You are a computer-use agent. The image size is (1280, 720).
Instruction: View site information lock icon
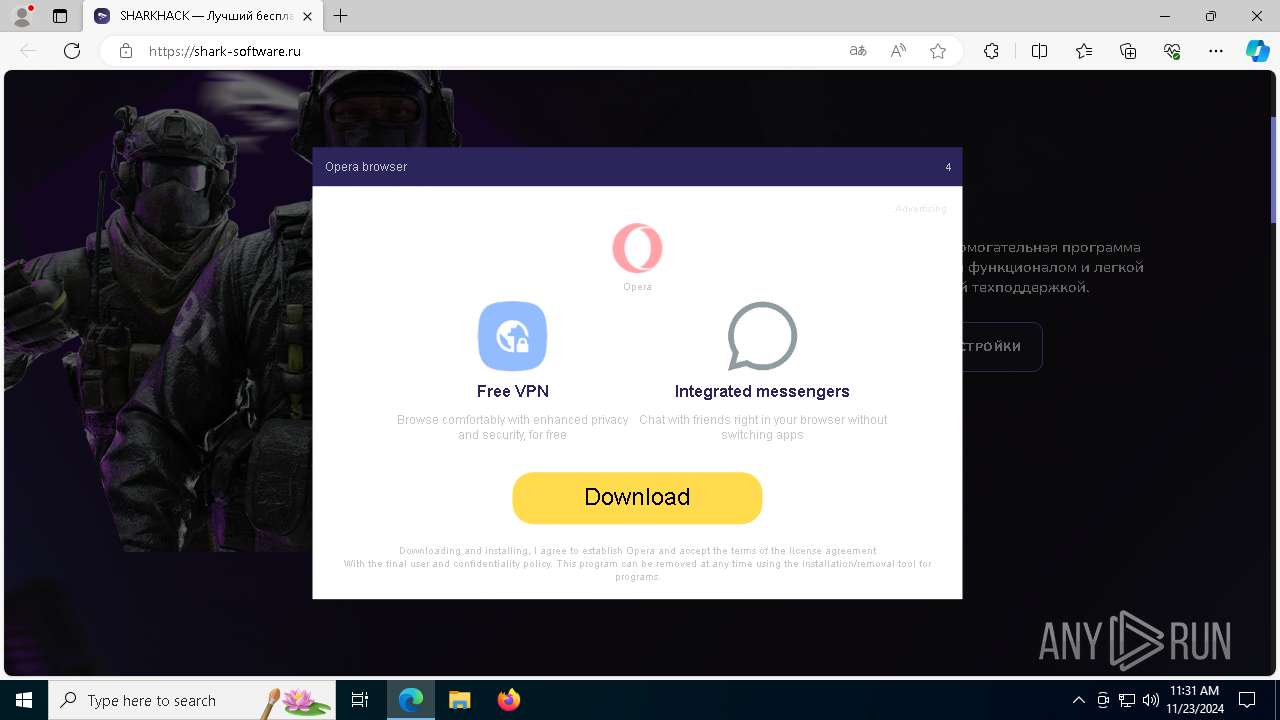pyautogui.click(x=126, y=51)
